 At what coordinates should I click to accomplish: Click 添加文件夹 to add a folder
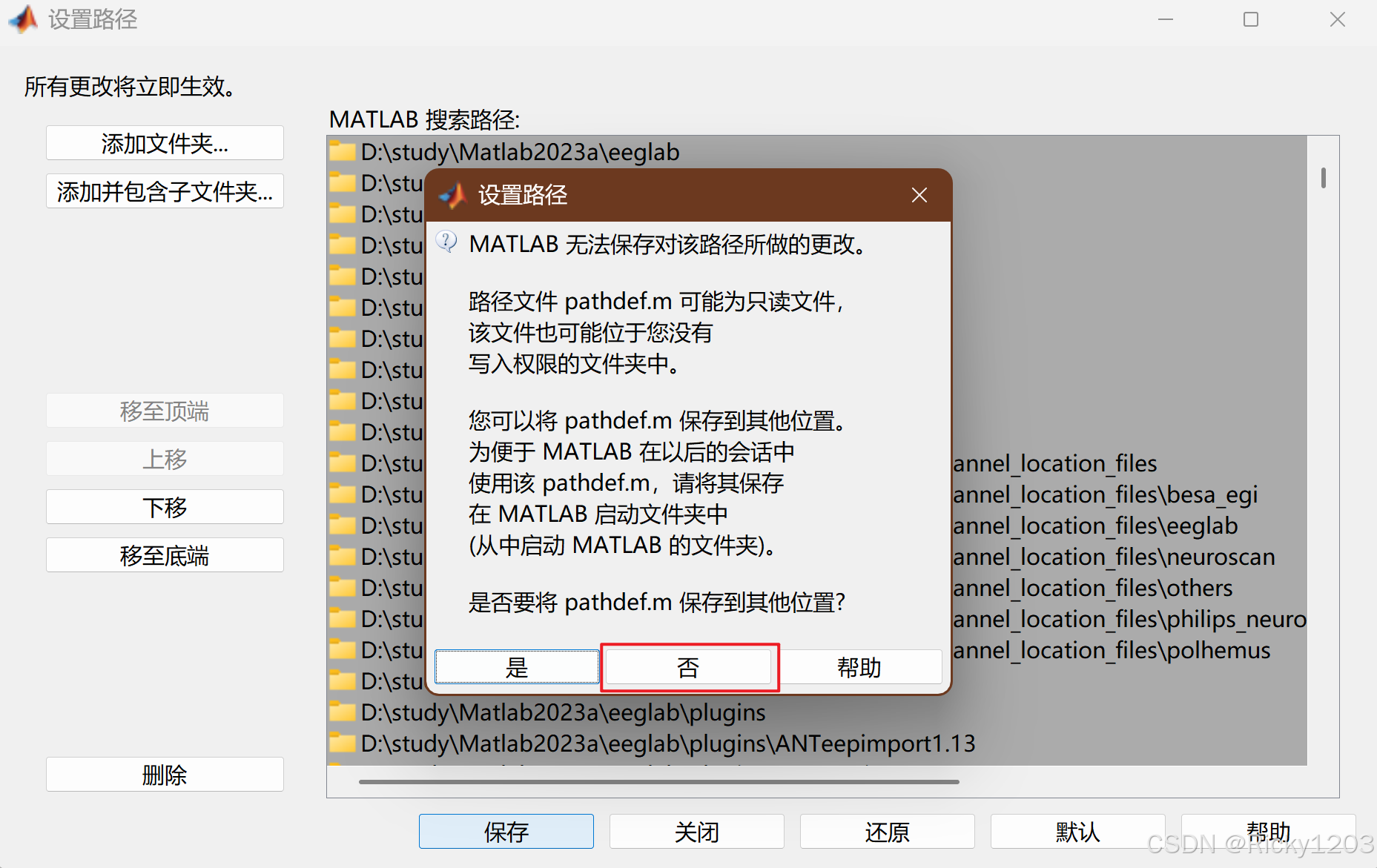click(x=165, y=143)
